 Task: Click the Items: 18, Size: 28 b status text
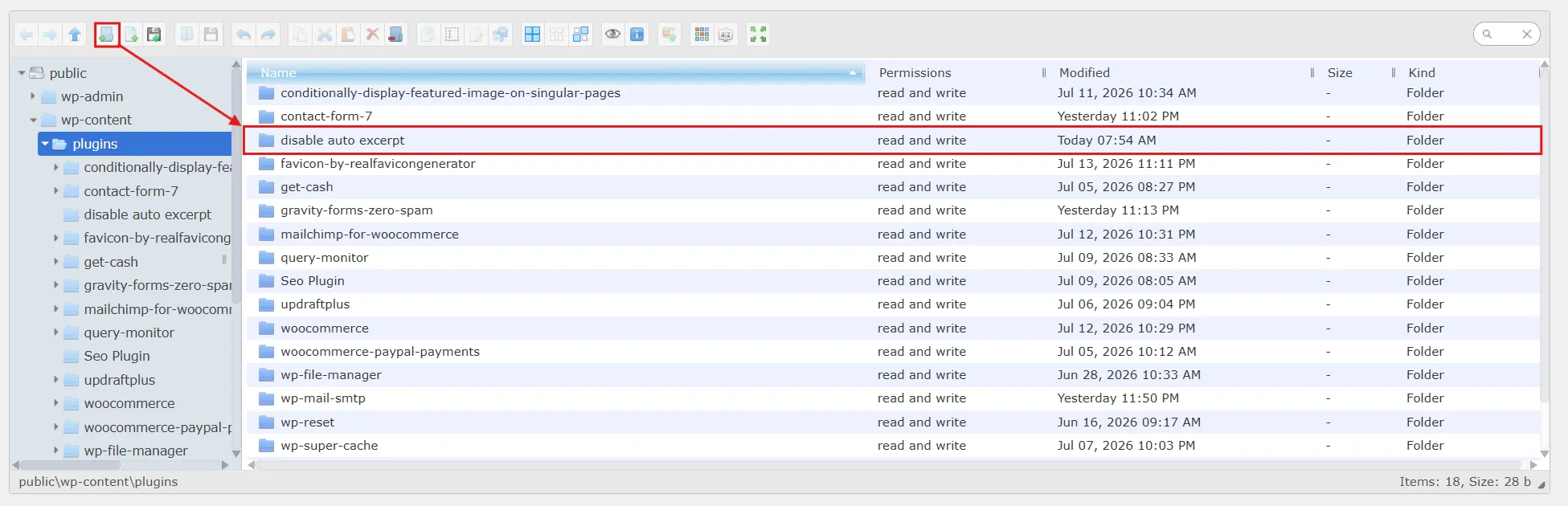[x=1464, y=482]
